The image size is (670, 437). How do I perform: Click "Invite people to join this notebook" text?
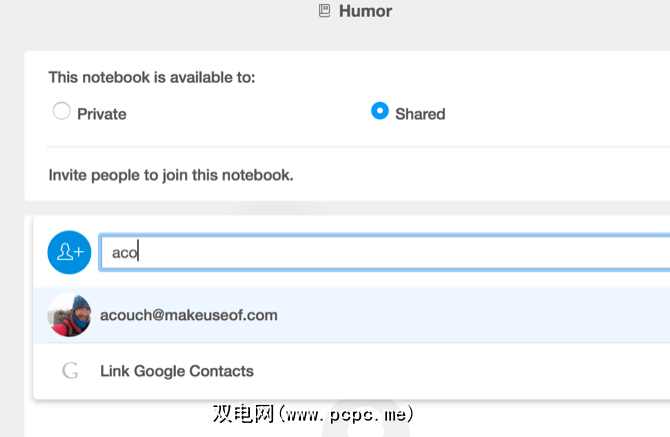click(171, 175)
